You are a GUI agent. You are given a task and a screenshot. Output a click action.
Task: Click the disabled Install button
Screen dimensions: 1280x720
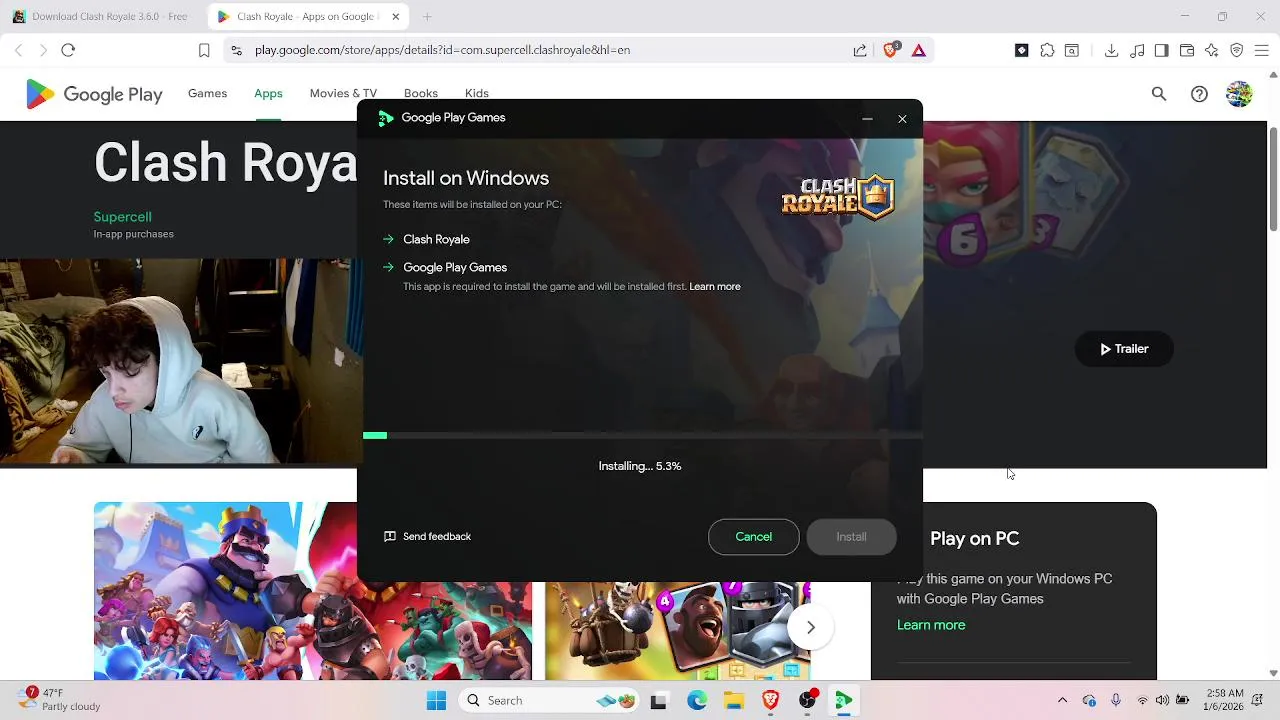851,537
